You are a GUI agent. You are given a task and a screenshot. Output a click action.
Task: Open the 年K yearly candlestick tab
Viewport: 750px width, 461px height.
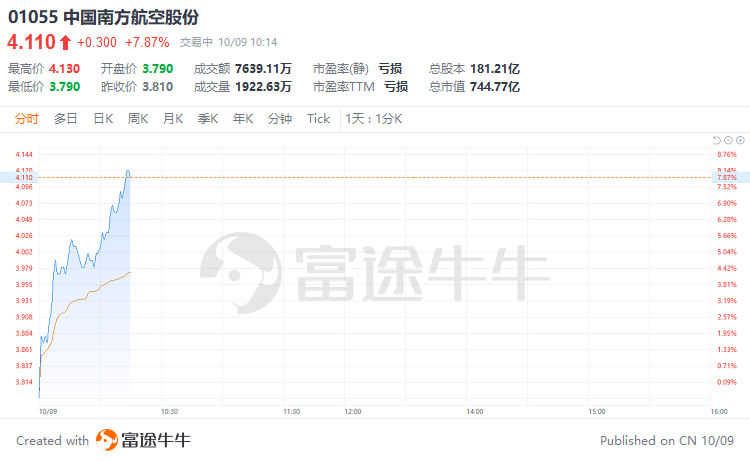coord(243,119)
